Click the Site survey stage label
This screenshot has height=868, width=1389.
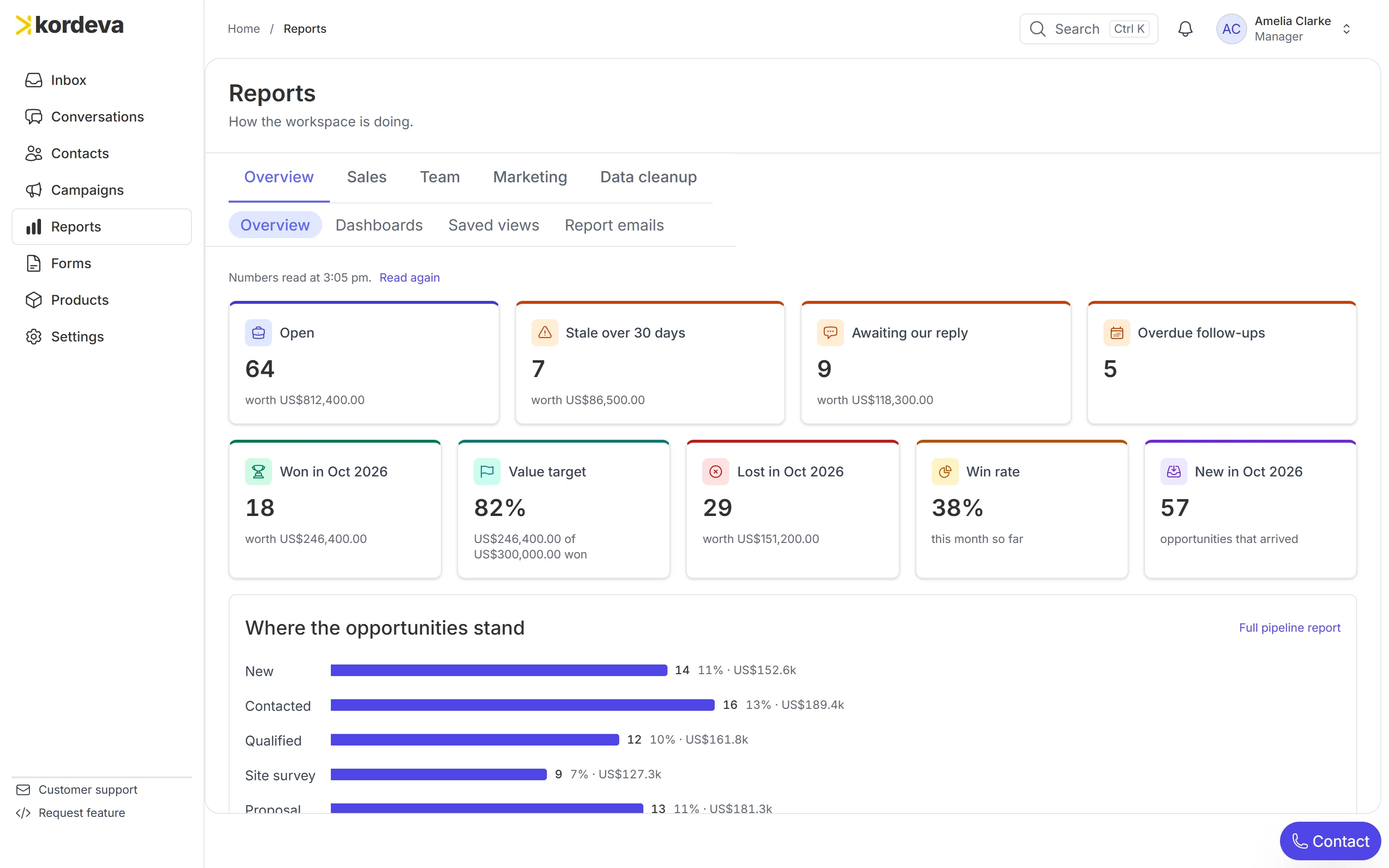[280, 775]
